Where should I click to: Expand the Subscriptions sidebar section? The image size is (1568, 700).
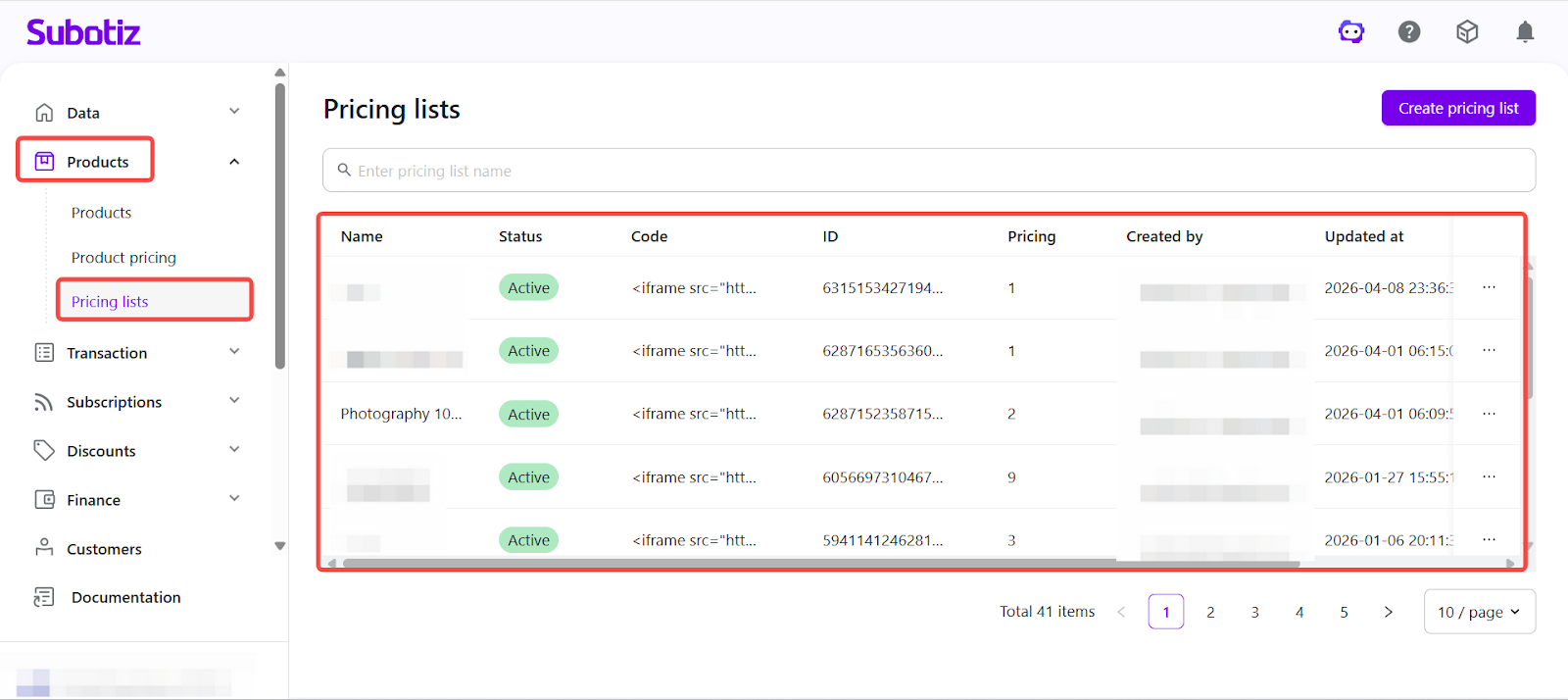[234, 401]
